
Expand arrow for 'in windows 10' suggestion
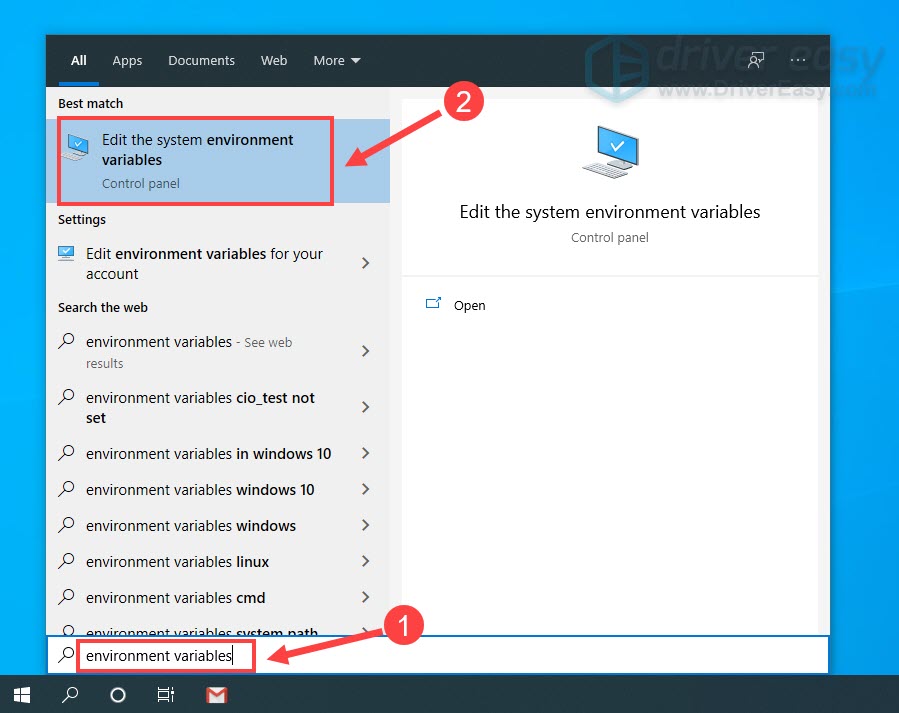click(365, 453)
